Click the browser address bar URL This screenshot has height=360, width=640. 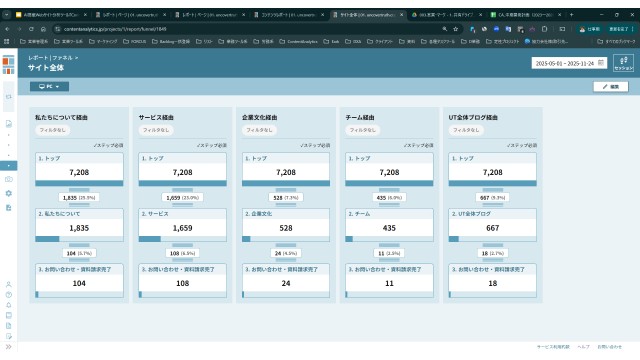click(x=115, y=29)
